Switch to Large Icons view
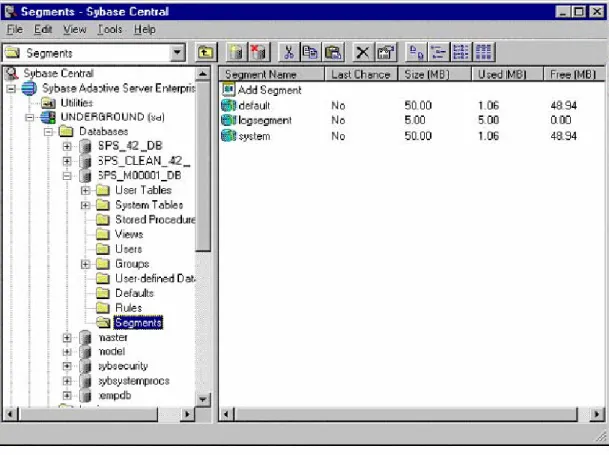Viewport: 609px width, 455px height. click(416, 52)
